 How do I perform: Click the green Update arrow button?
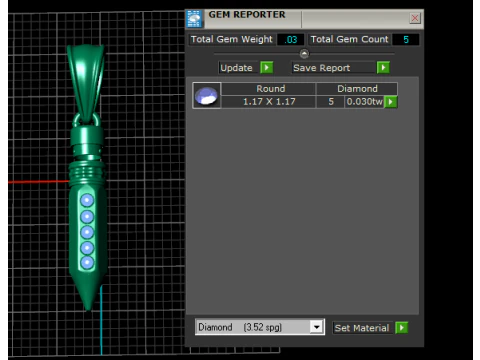pyautogui.click(x=267, y=68)
